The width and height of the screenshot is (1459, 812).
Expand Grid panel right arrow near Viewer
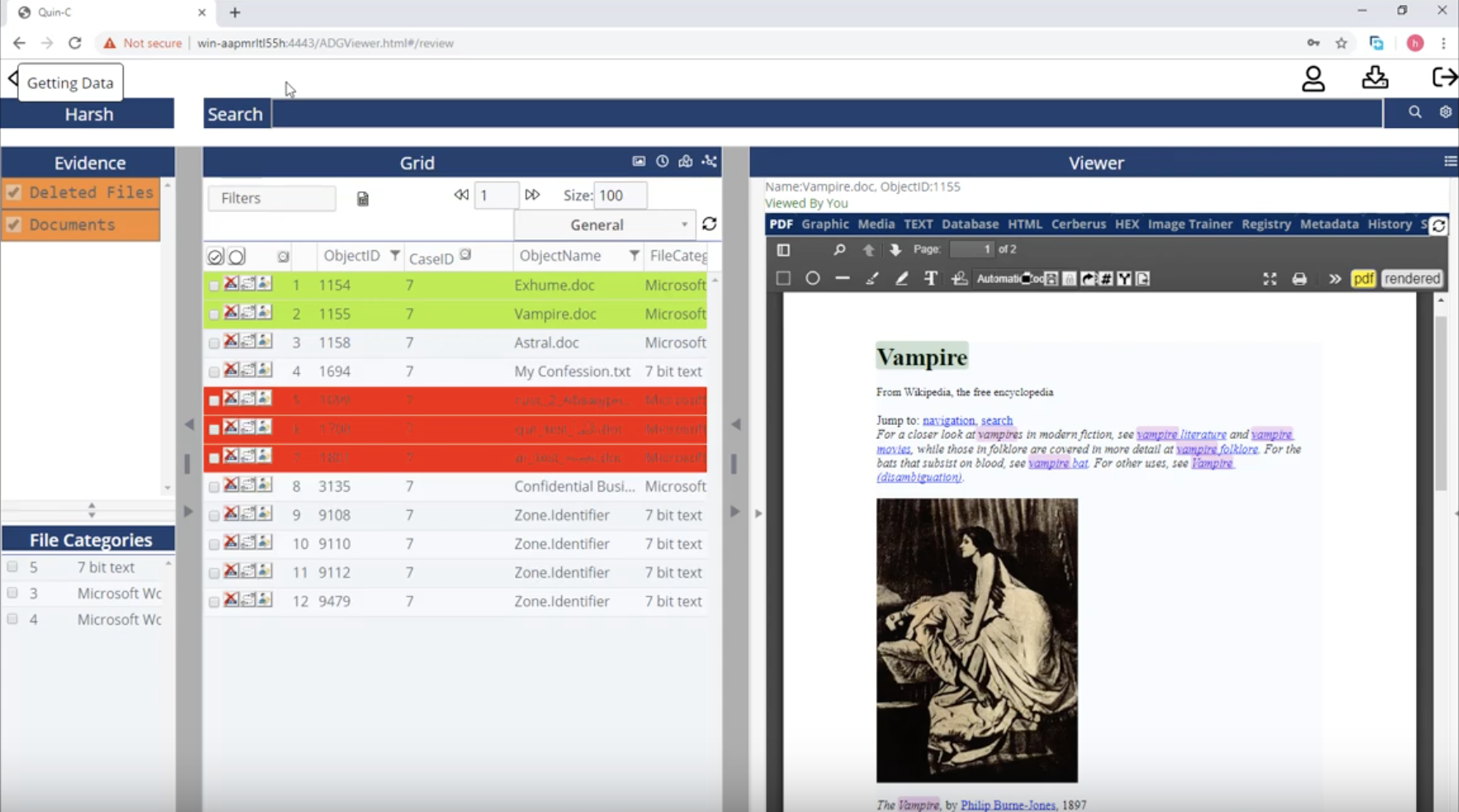click(735, 511)
